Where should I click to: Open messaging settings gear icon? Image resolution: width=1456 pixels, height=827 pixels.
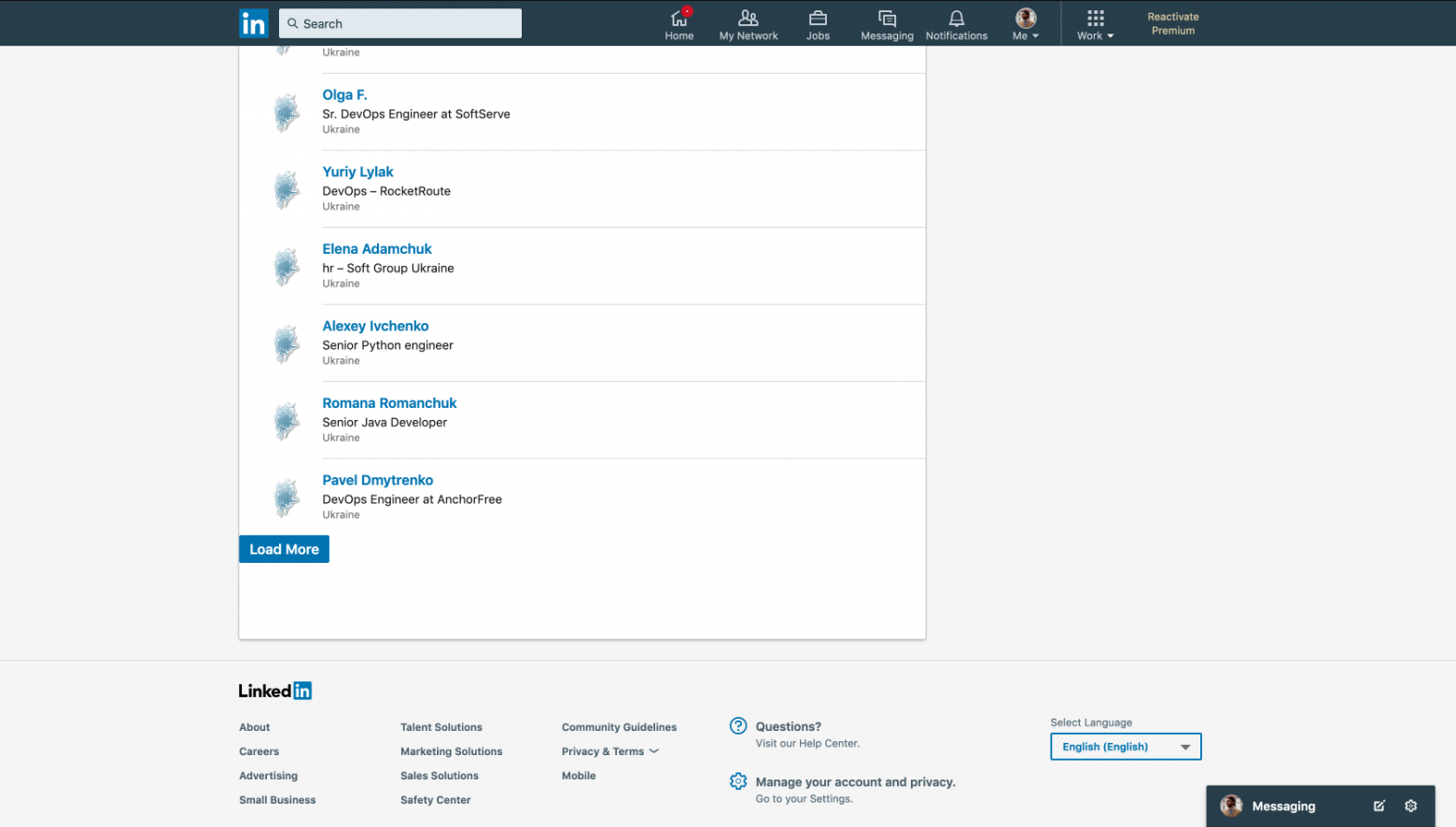click(x=1411, y=806)
